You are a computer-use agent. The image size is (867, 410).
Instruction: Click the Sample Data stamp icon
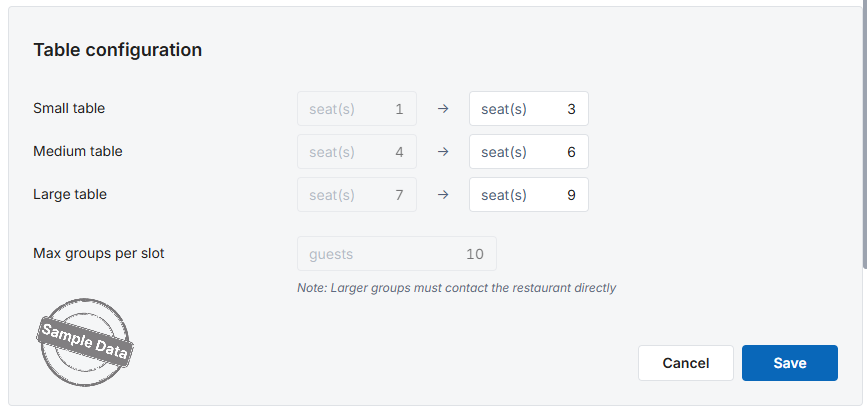pos(85,342)
